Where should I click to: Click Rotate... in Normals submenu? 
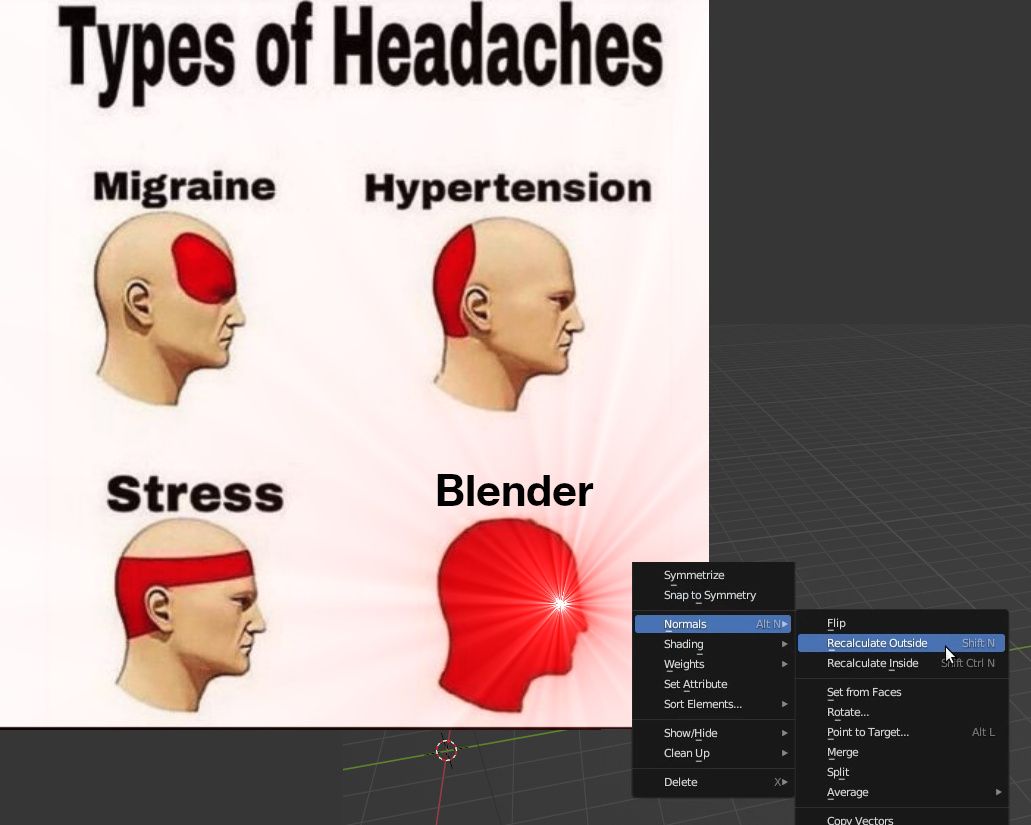[901, 712]
